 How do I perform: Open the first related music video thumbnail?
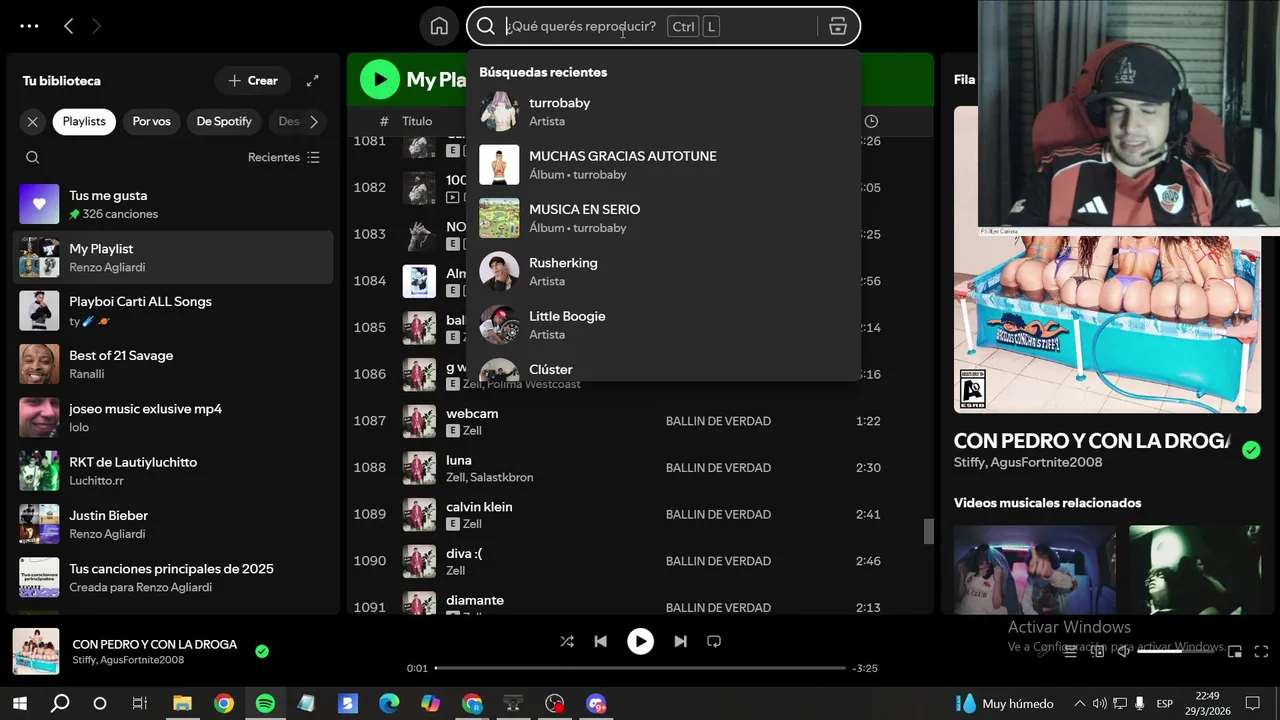point(1035,570)
